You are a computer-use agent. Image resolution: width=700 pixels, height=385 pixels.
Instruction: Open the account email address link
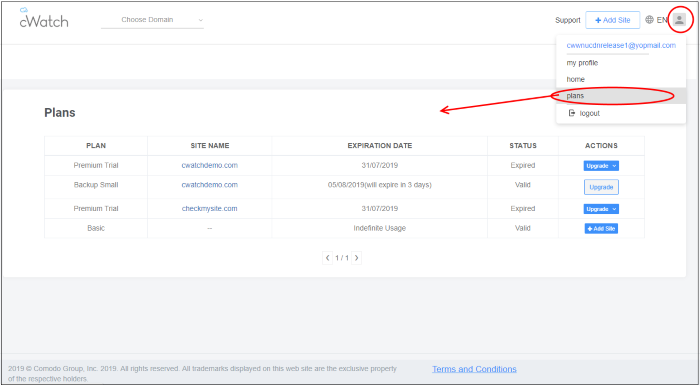coord(621,46)
